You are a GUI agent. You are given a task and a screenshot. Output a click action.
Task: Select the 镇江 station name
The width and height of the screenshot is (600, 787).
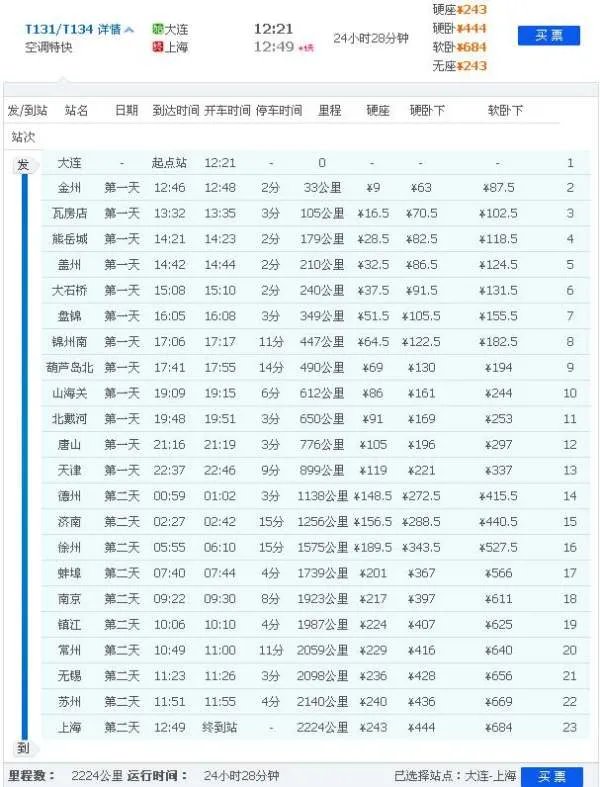pos(69,624)
